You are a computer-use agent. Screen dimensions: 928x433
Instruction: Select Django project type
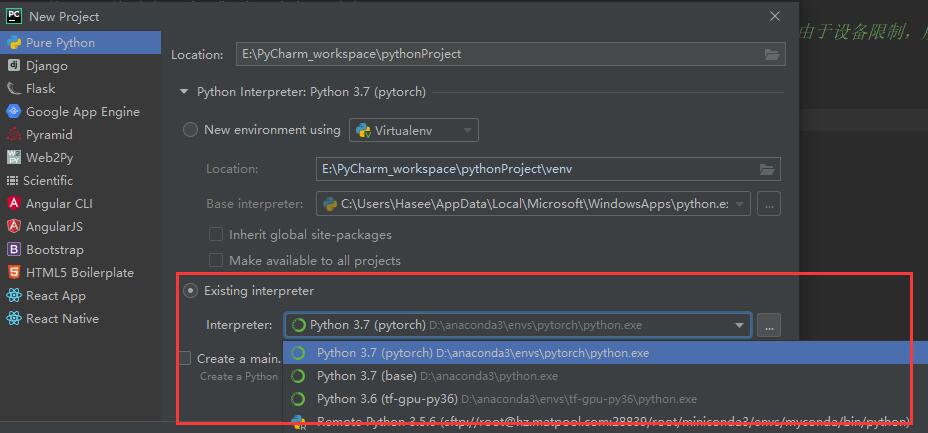(x=80, y=66)
